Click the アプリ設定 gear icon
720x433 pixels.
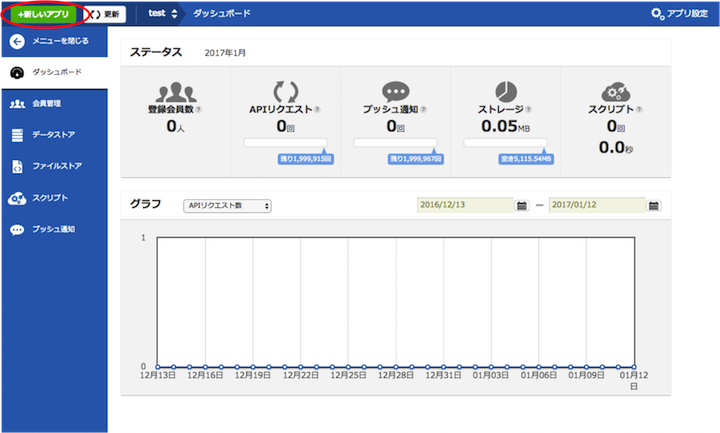657,14
